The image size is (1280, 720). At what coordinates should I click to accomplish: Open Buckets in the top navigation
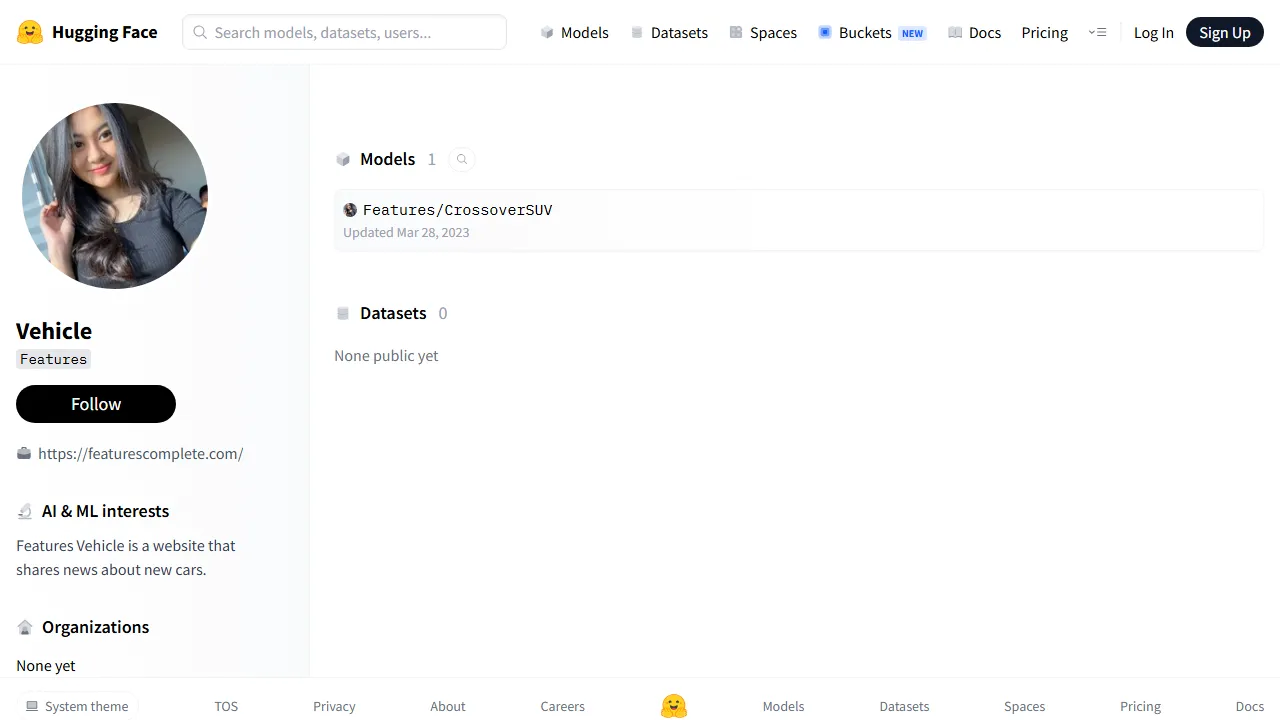[x=872, y=33]
